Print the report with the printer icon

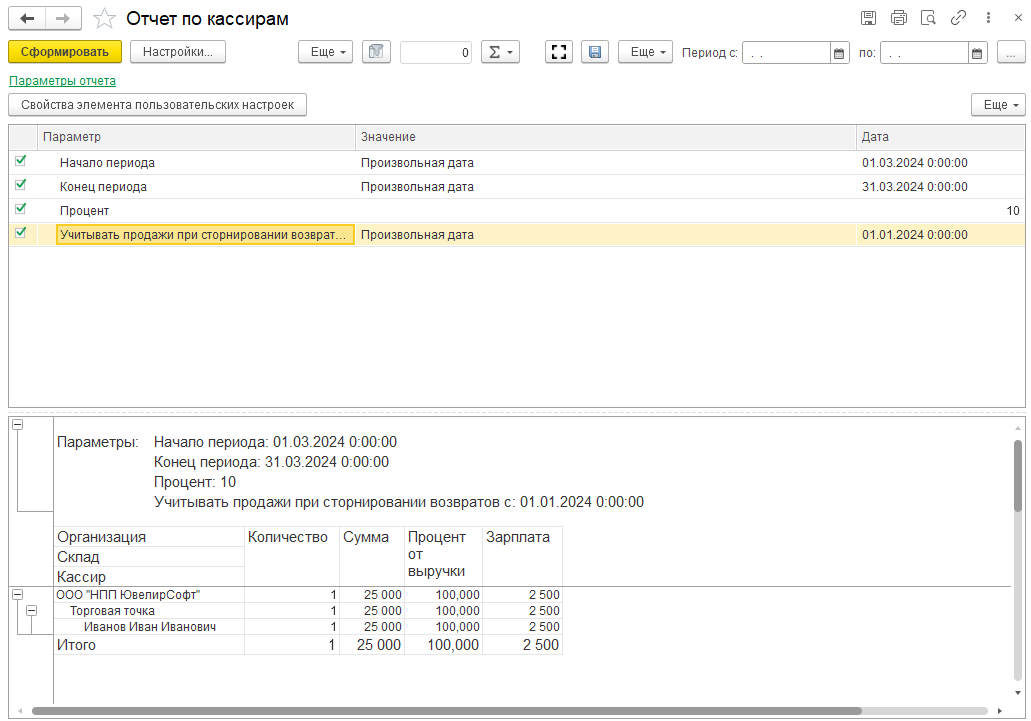(x=898, y=18)
